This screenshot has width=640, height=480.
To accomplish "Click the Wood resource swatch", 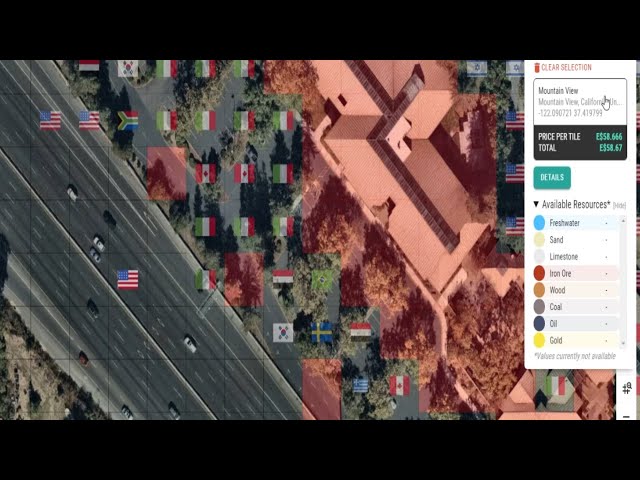I will coord(539,290).
